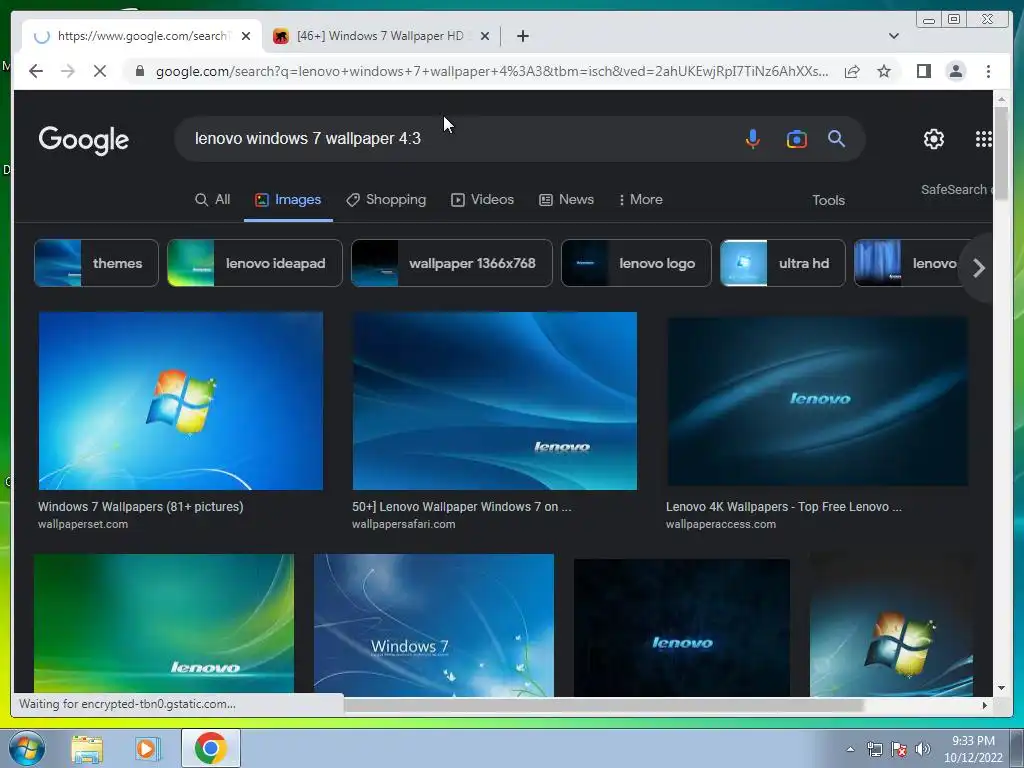Switch to the Windows 7 Wallpaper HD tab
The image size is (1024, 768).
point(381,36)
